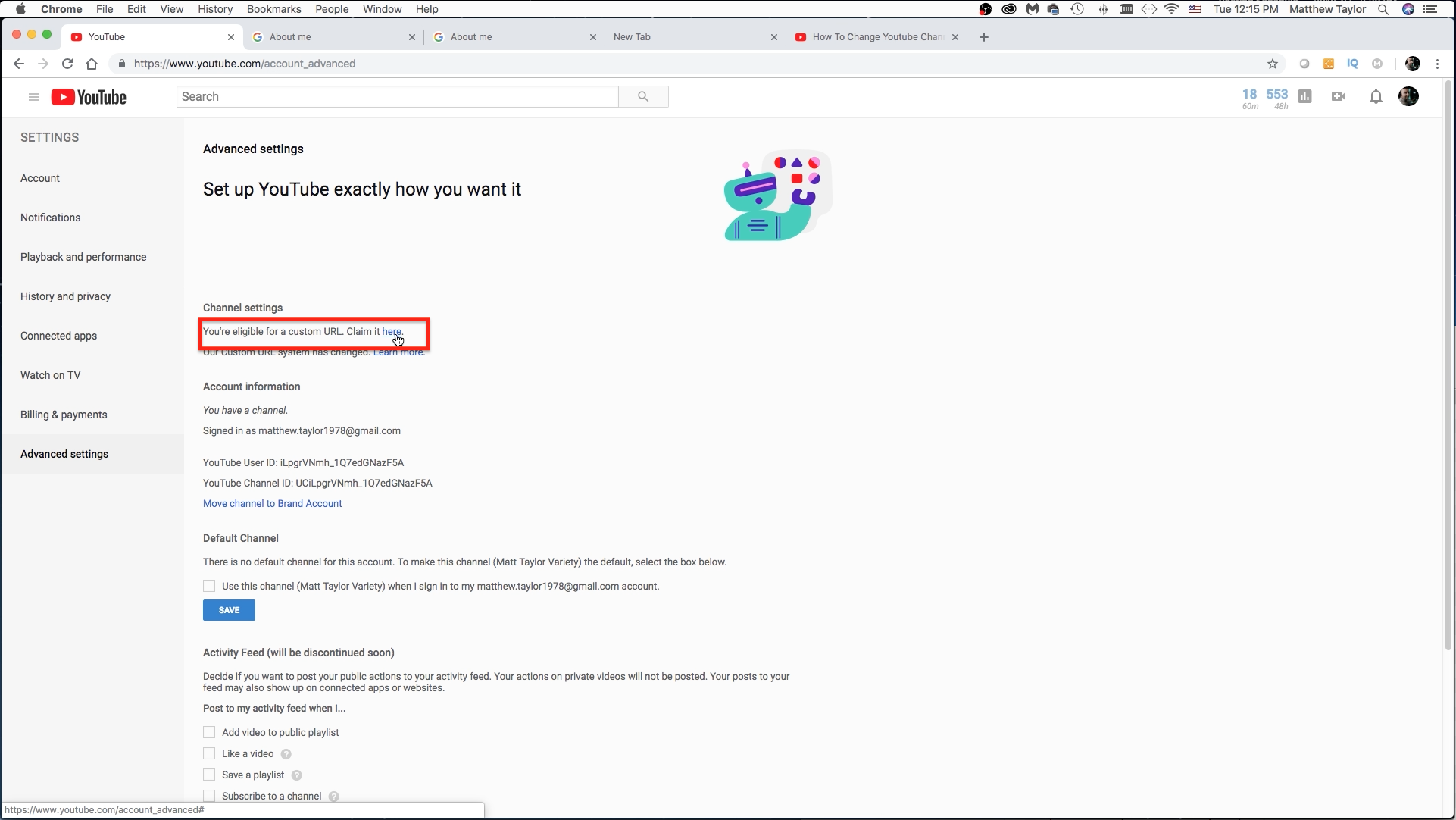The image size is (1456, 820).
Task: Click the Wi-Fi status icon in menu bar
Action: (1171, 9)
